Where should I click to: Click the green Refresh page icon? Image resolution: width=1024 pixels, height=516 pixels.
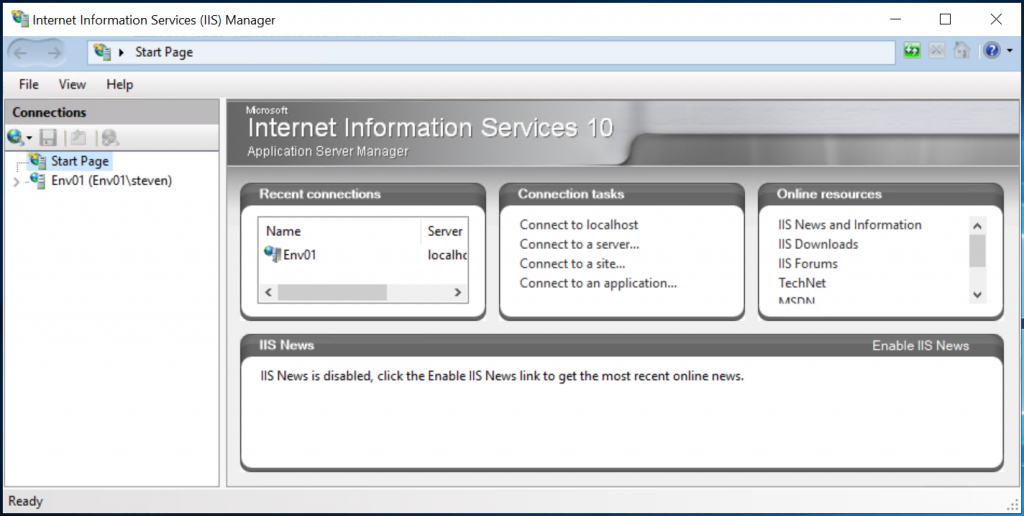912,50
